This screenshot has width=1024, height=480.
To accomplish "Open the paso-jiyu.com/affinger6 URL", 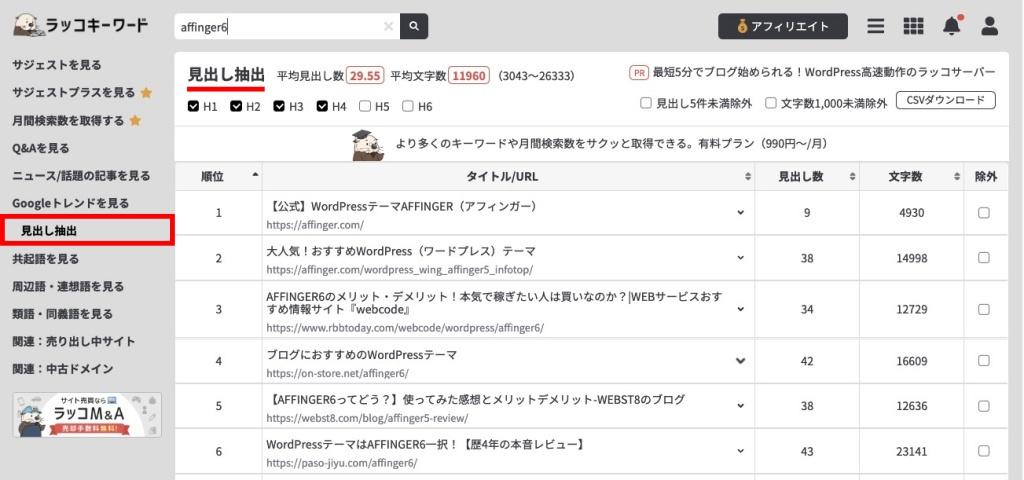I will click(x=342, y=463).
